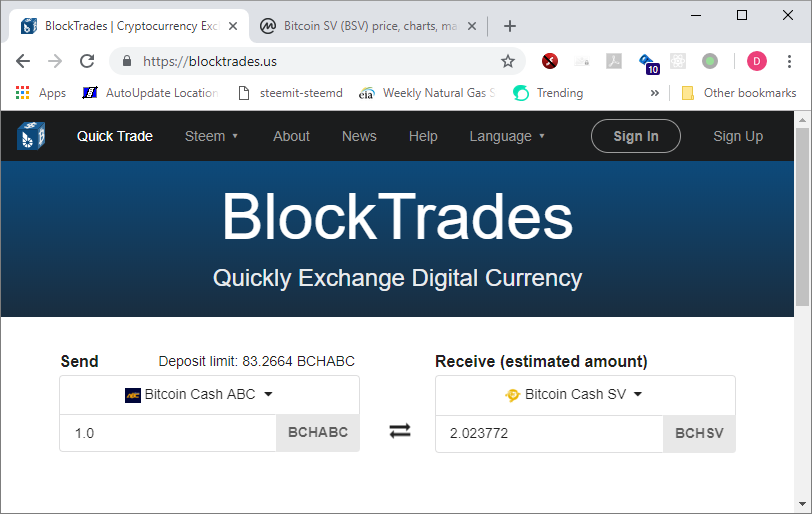Open the Weekly Natural Gas bookmark
Image resolution: width=812 pixels, height=514 pixels.
(427, 93)
